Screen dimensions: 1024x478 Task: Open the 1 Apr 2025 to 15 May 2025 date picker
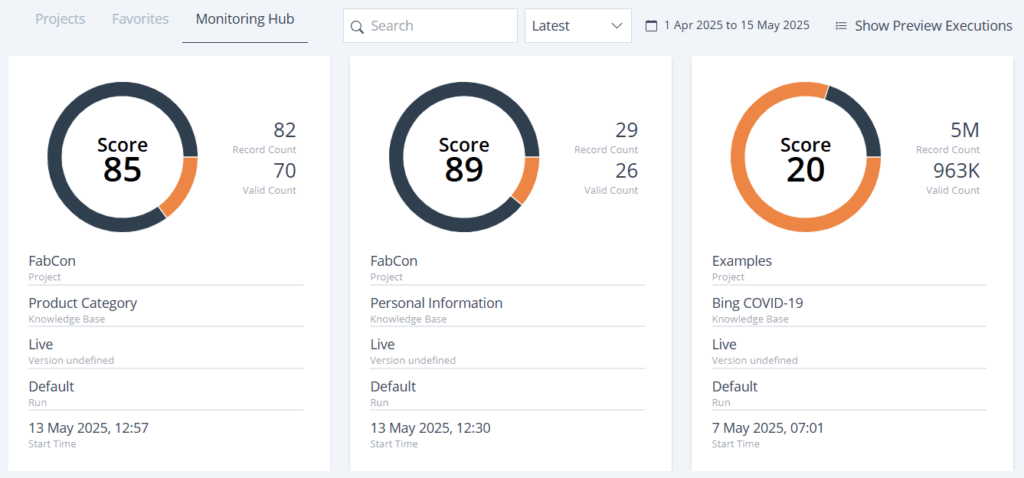[728, 26]
